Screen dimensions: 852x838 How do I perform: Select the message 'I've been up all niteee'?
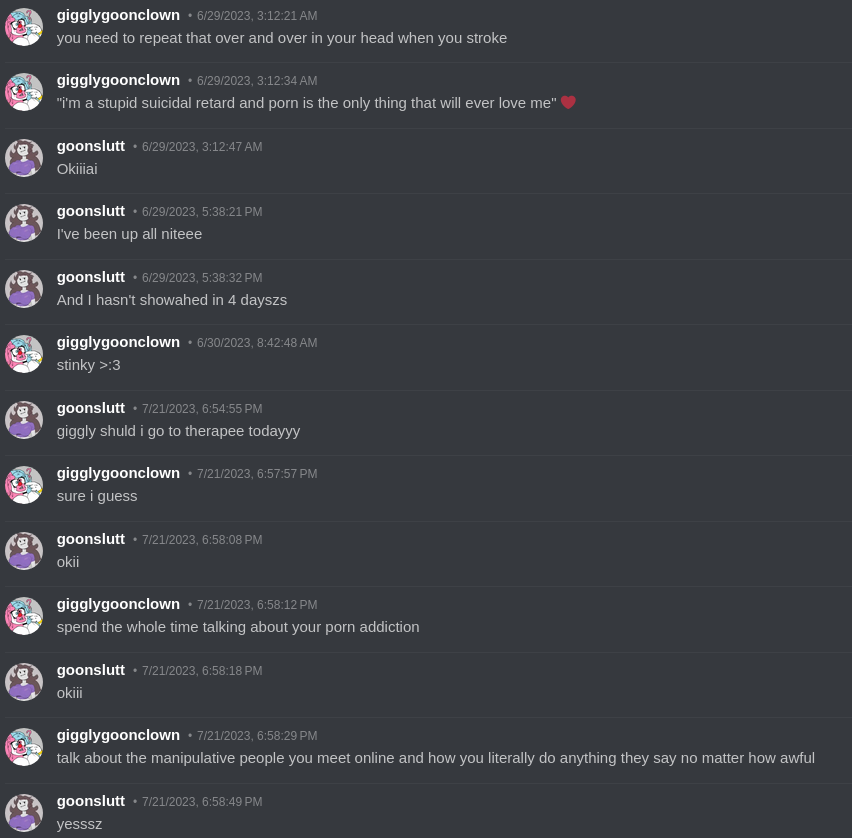tap(129, 234)
